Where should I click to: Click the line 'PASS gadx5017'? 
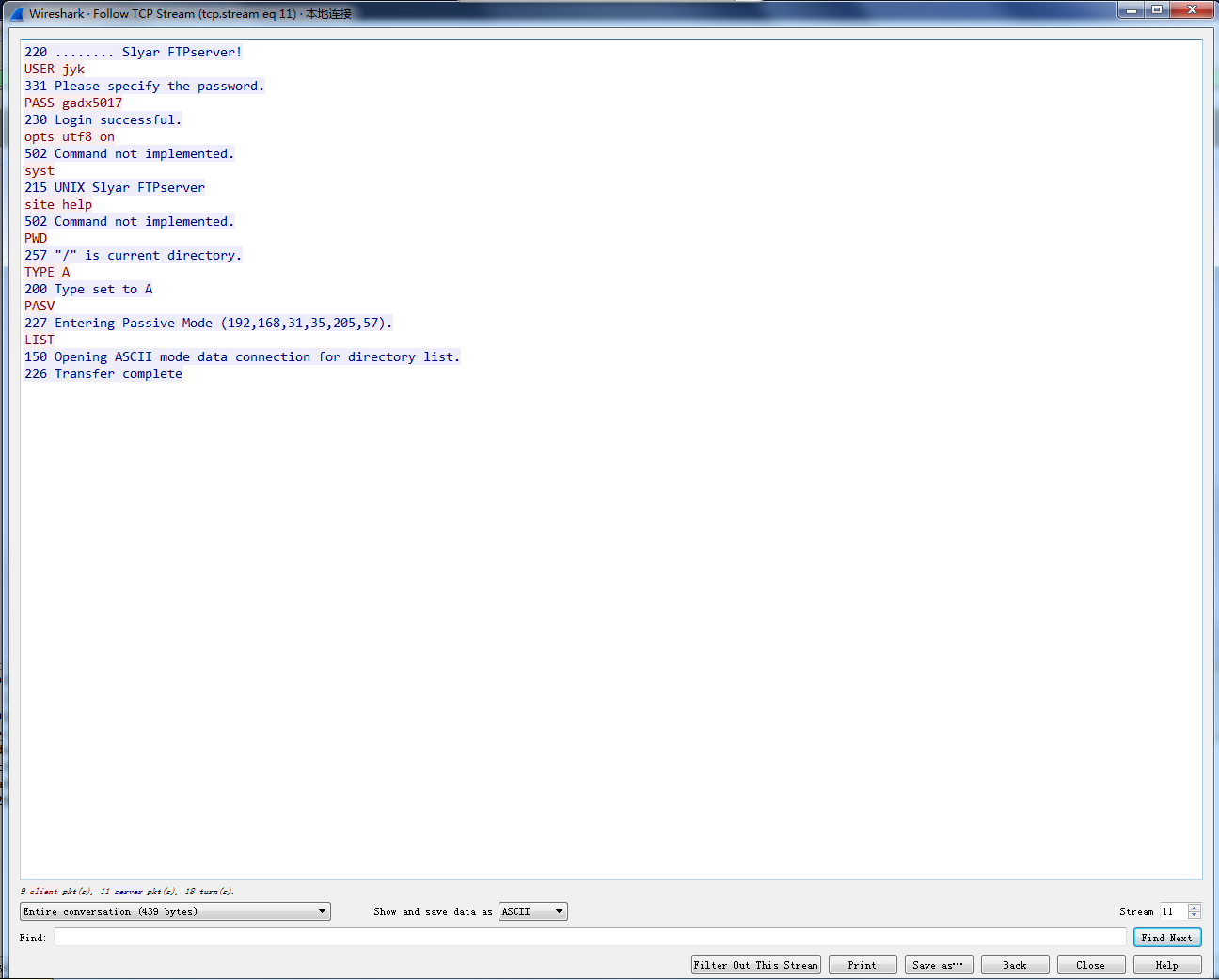pos(73,103)
